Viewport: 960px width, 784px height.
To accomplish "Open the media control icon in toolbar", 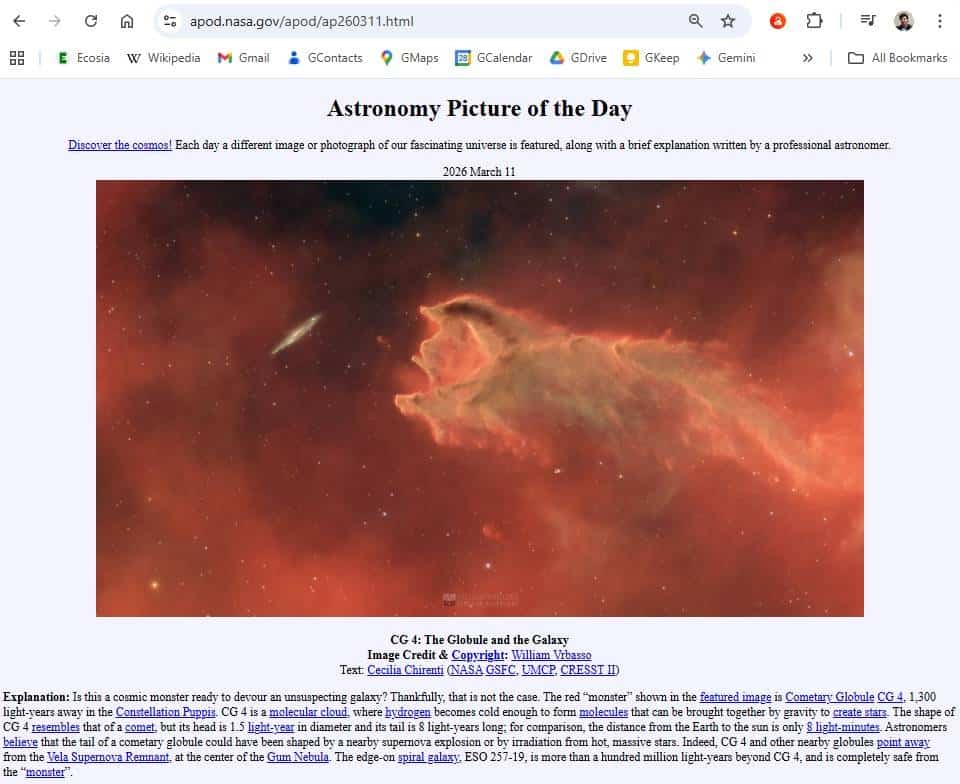I will tap(868, 21).
